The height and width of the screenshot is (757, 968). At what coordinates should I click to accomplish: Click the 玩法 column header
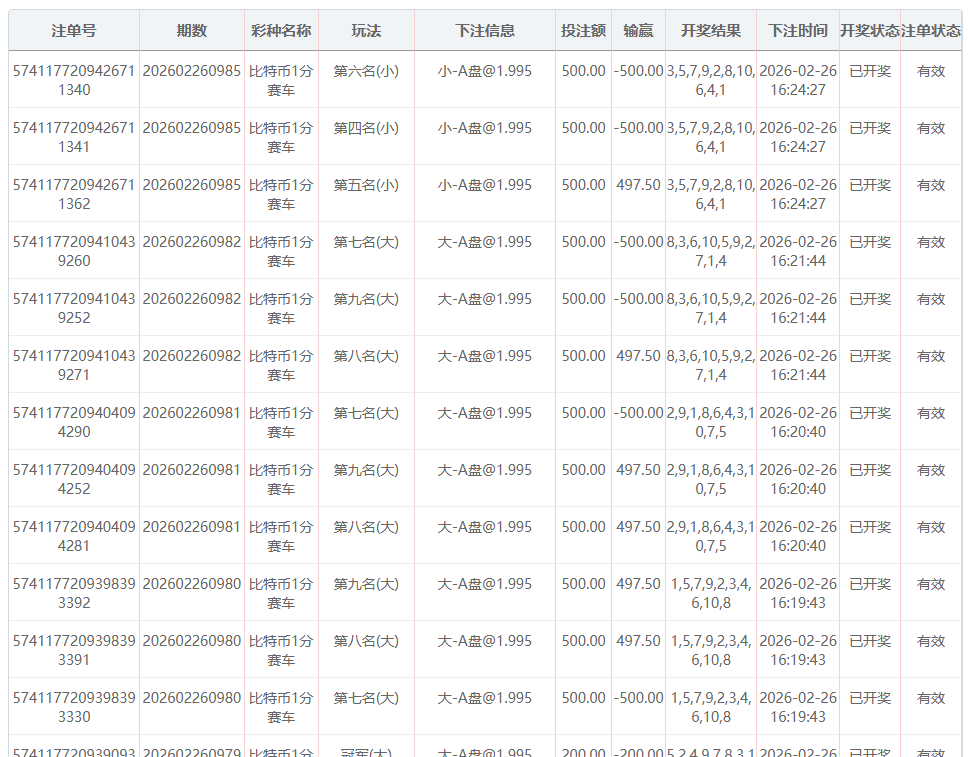(366, 31)
